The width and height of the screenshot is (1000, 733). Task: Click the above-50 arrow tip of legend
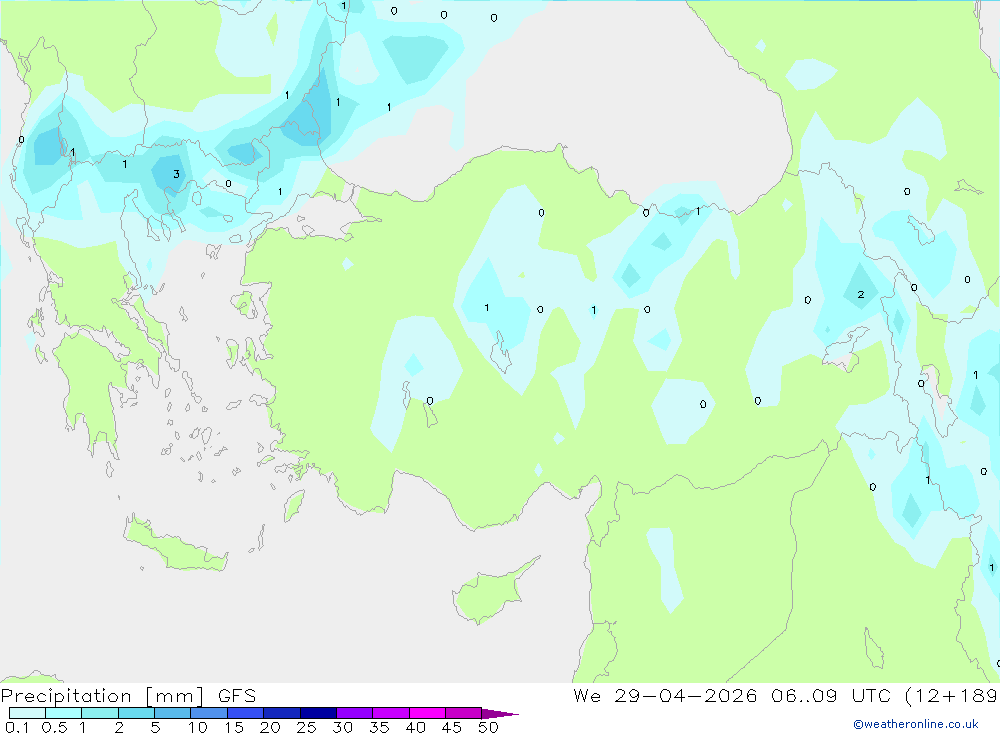coord(500,714)
